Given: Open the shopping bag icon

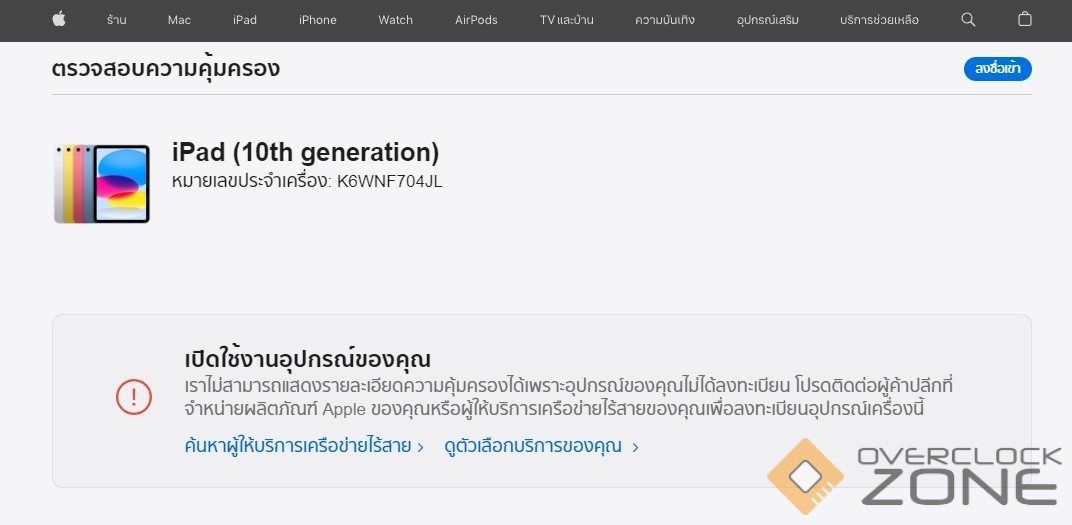Looking at the screenshot, I should (x=1025, y=19).
